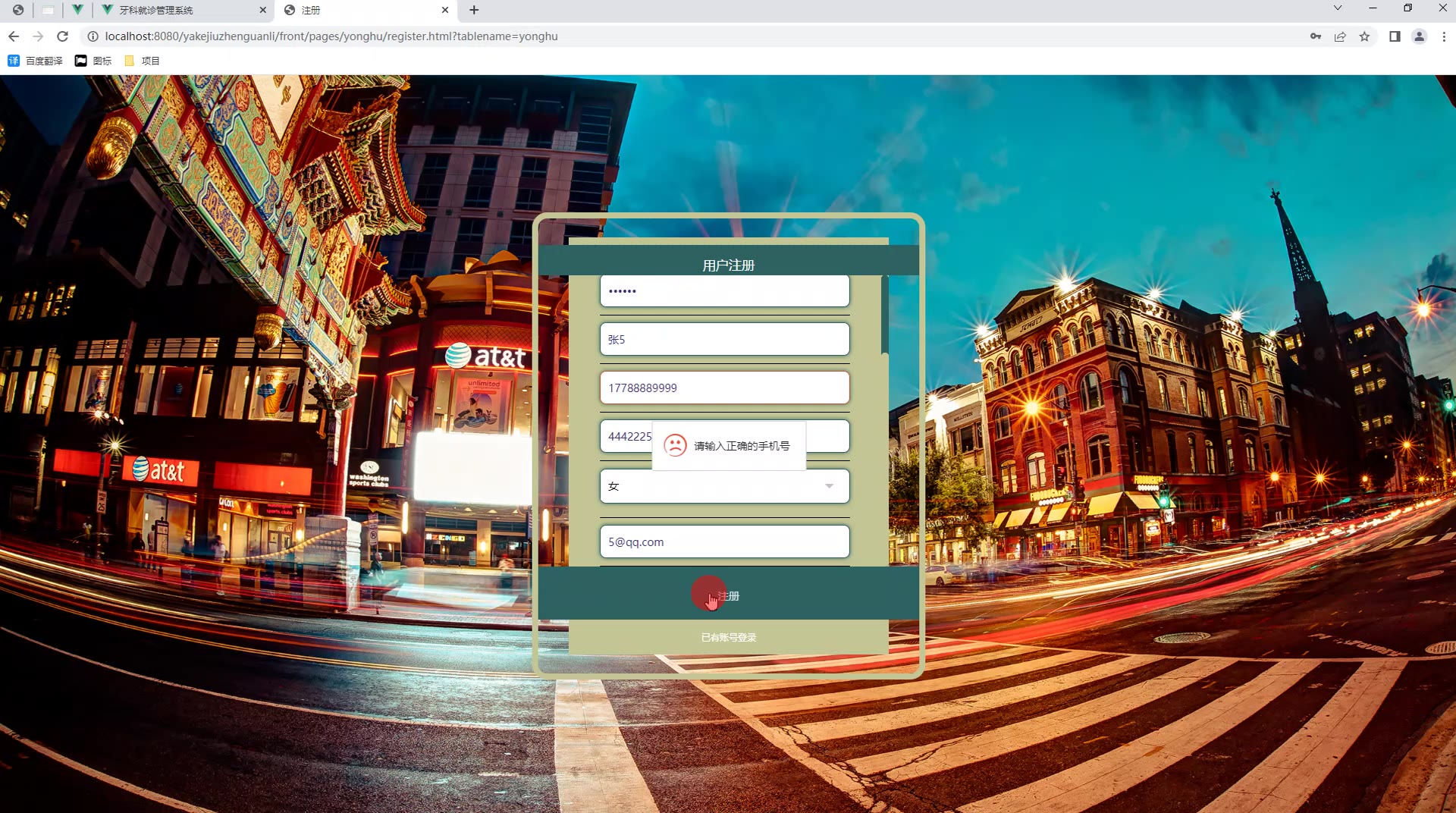Screen dimensions: 1456x813
Task: Focus the password field with dots
Action: coord(724,290)
